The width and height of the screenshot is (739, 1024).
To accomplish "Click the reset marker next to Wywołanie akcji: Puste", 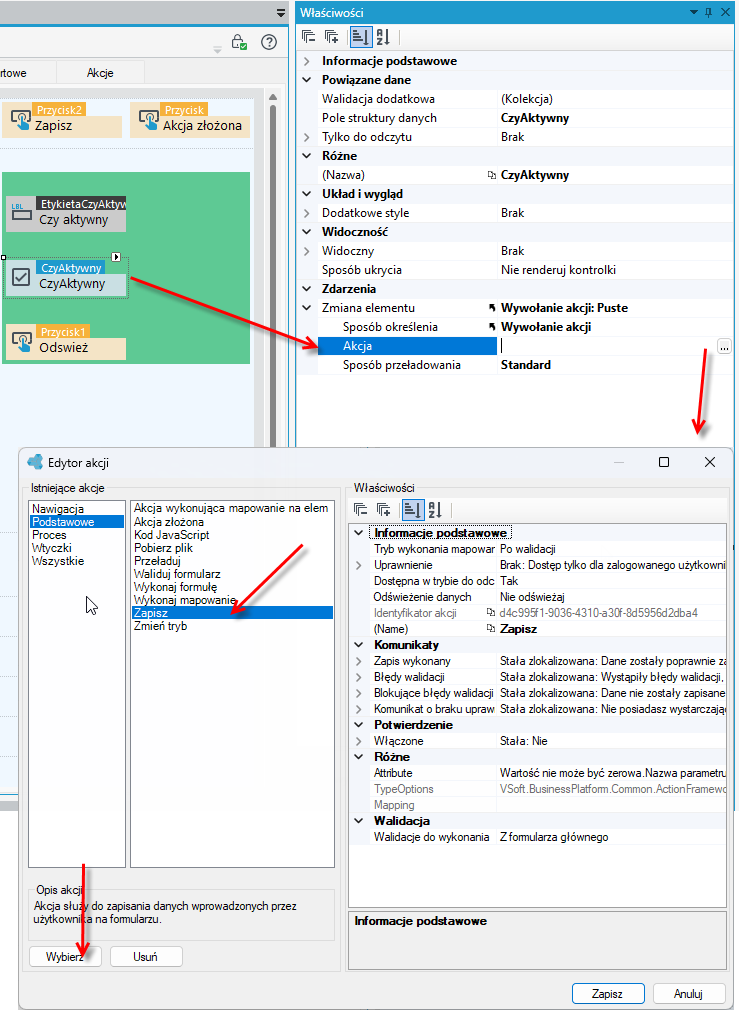I will (x=492, y=308).
